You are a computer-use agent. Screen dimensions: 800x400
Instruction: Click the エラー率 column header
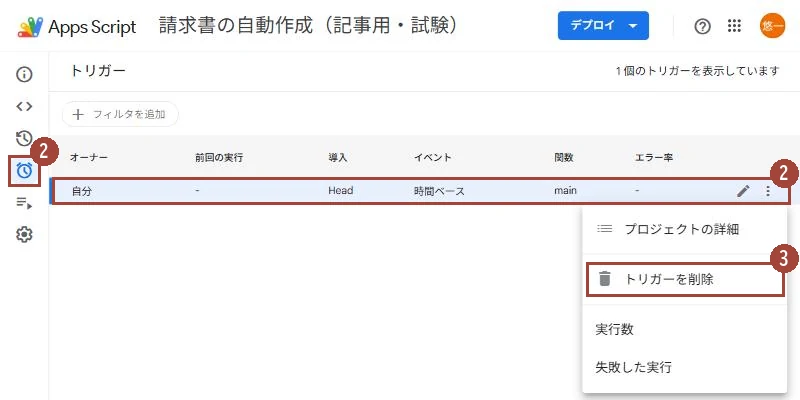654,158
